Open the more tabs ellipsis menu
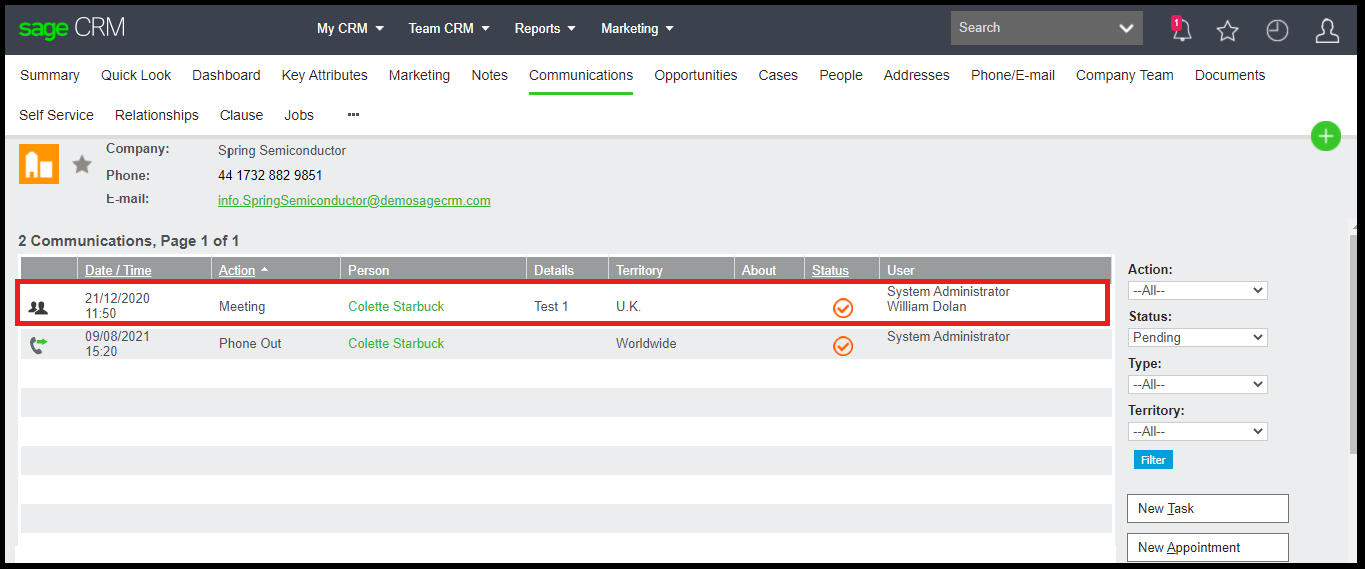The image size is (1365, 569). coord(353,115)
